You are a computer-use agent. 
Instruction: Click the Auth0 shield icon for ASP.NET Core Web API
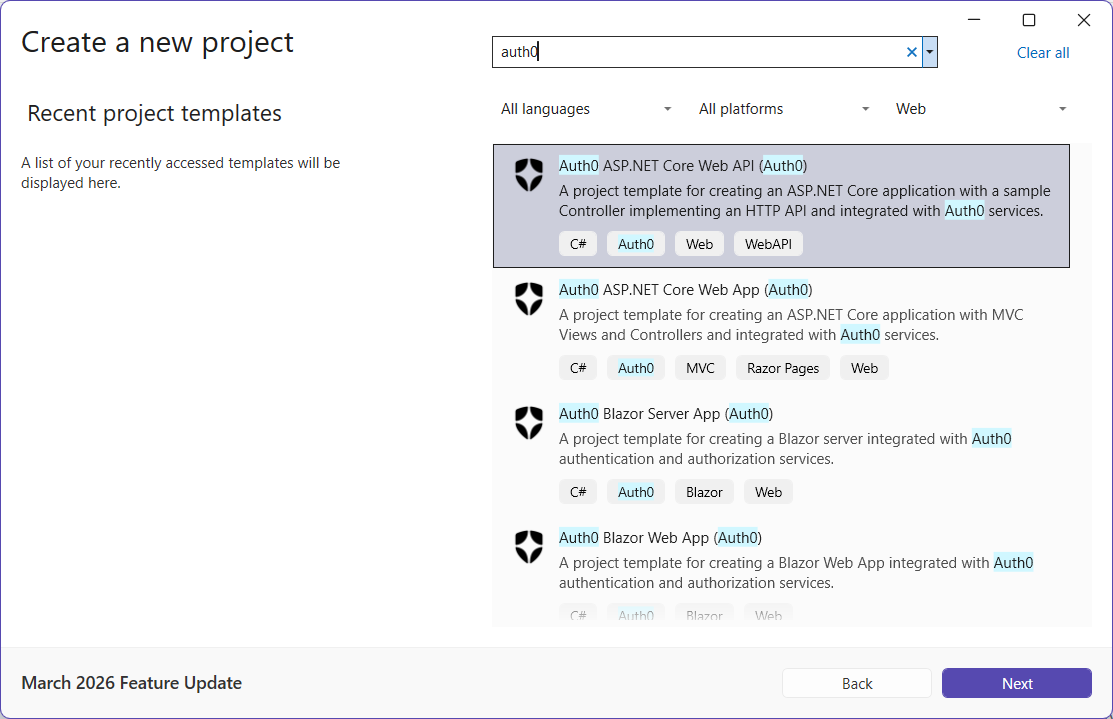point(529,175)
